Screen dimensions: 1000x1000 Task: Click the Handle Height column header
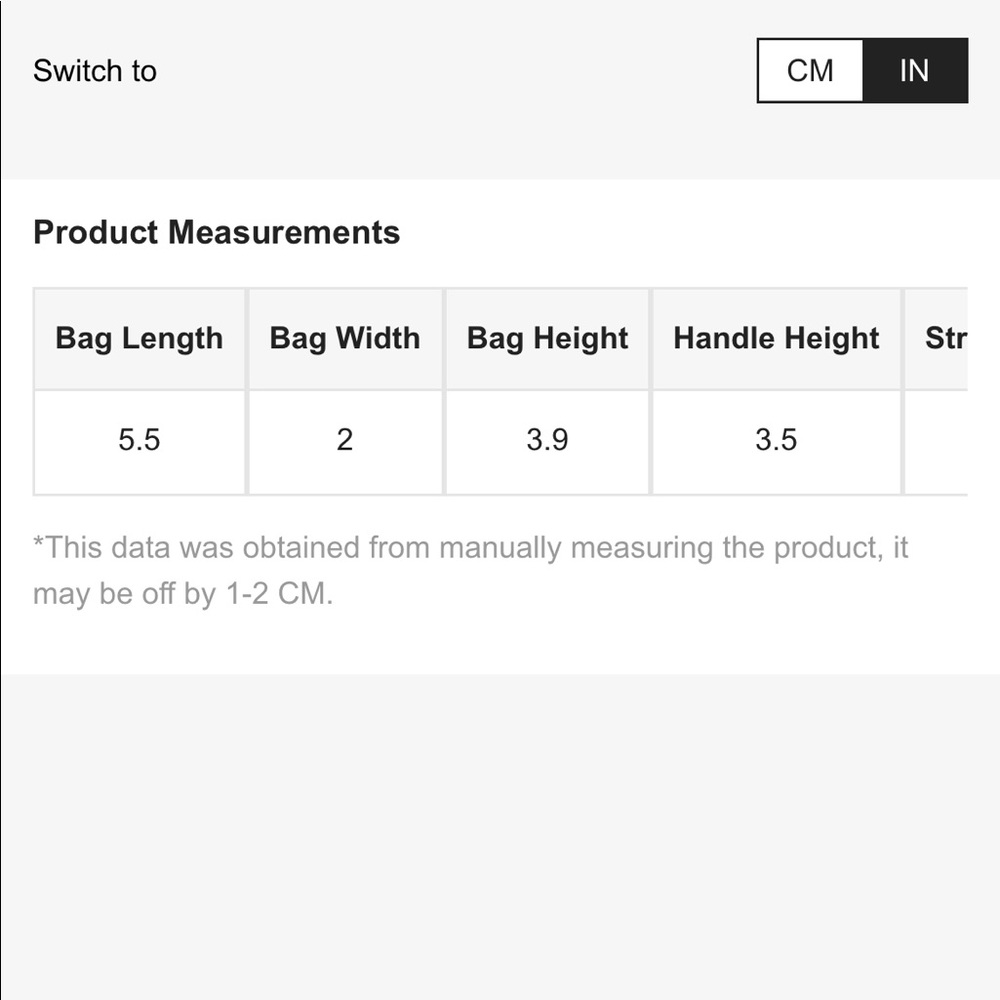click(x=776, y=338)
